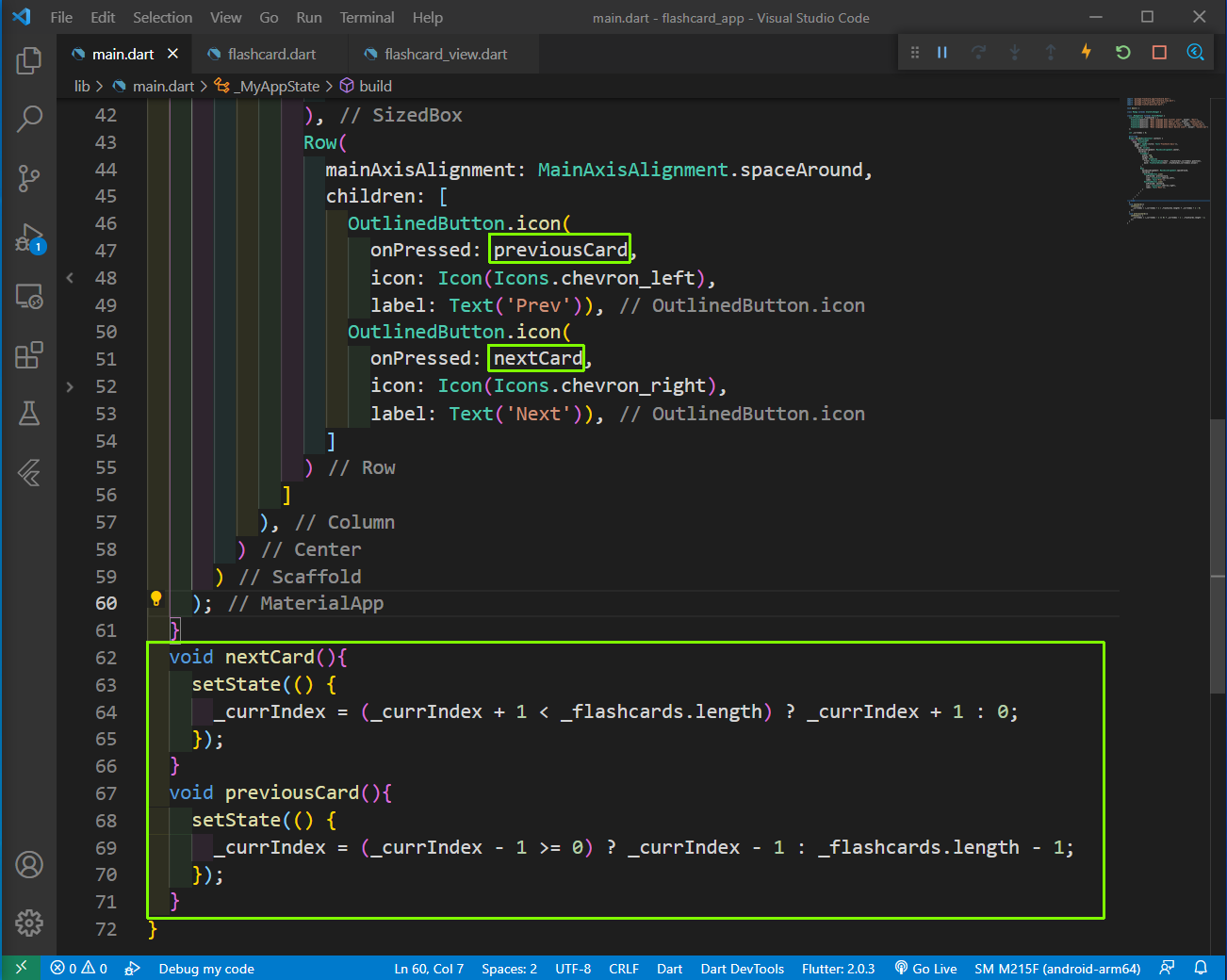Image resolution: width=1227 pixels, height=980 pixels.
Task: Click Flutter: 2.0.3 version entry
Action: pos(838,969)
